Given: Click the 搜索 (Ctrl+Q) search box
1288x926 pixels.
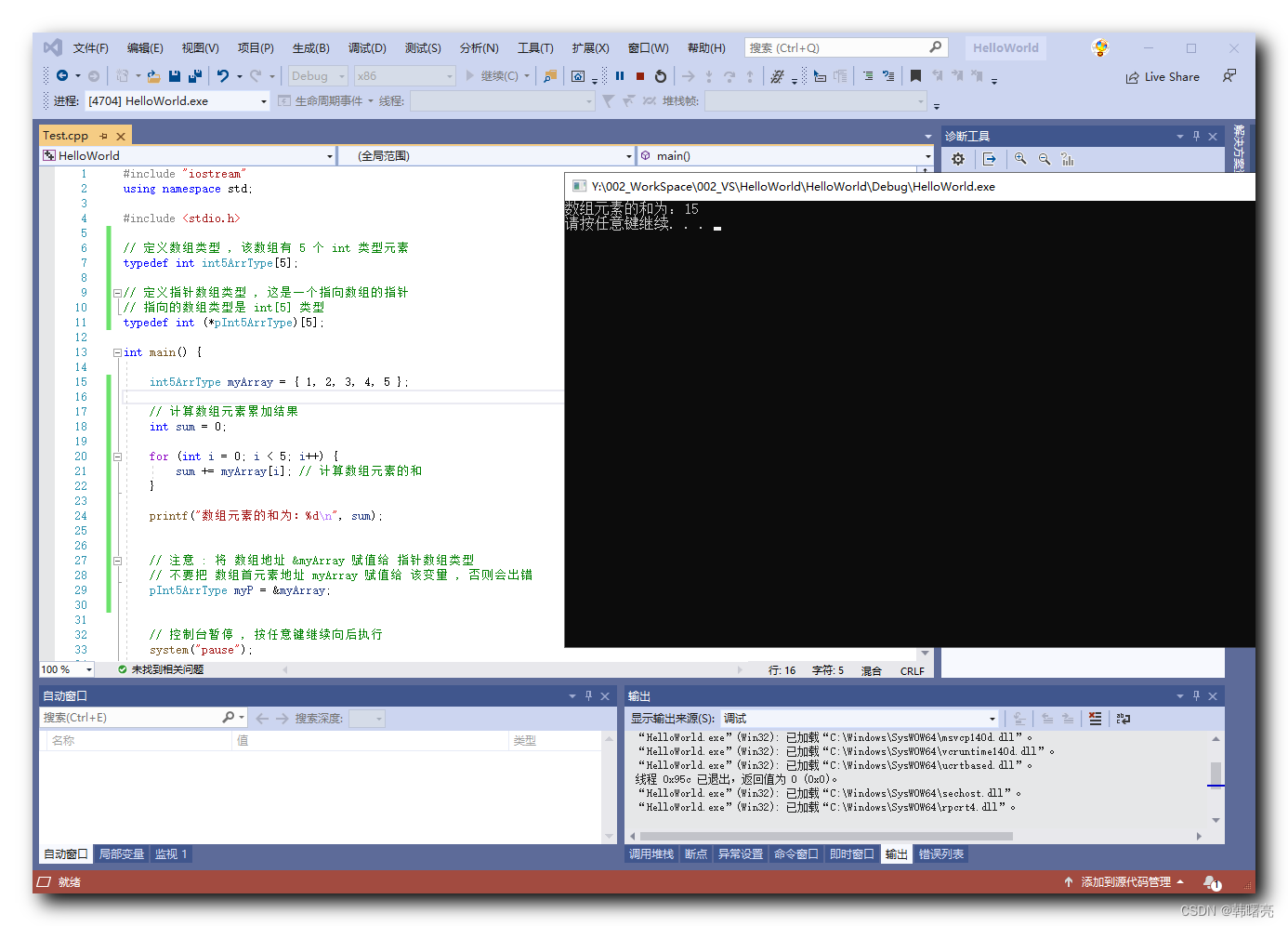Looking at the screenshot, I should (x=845, y=47).
